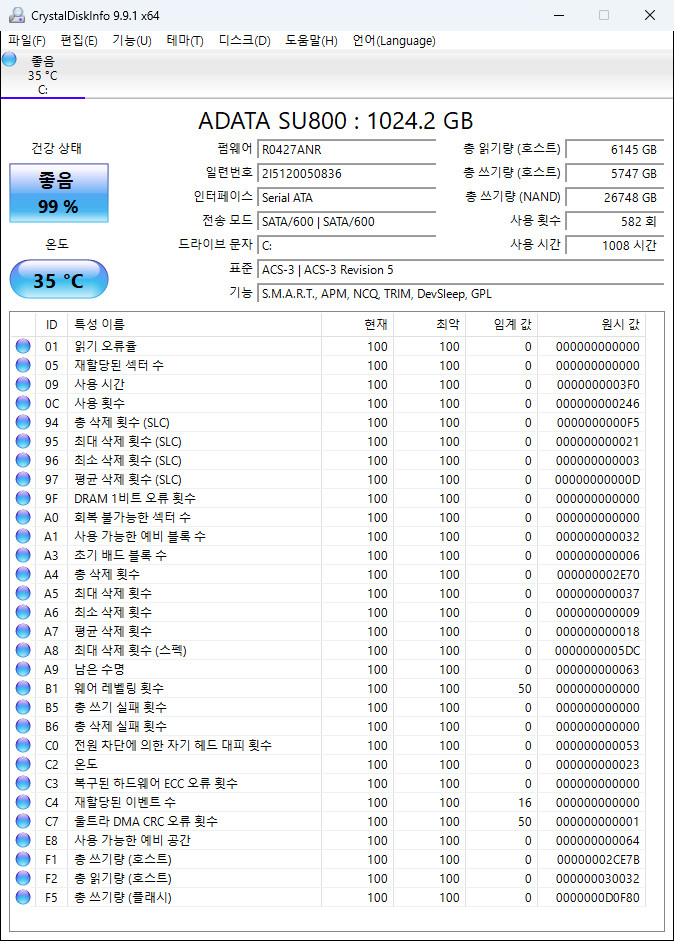This screenshot has height=941, width=674.
Task: Click total host writes value 5747 GB
Action: (x=615, y=174)
